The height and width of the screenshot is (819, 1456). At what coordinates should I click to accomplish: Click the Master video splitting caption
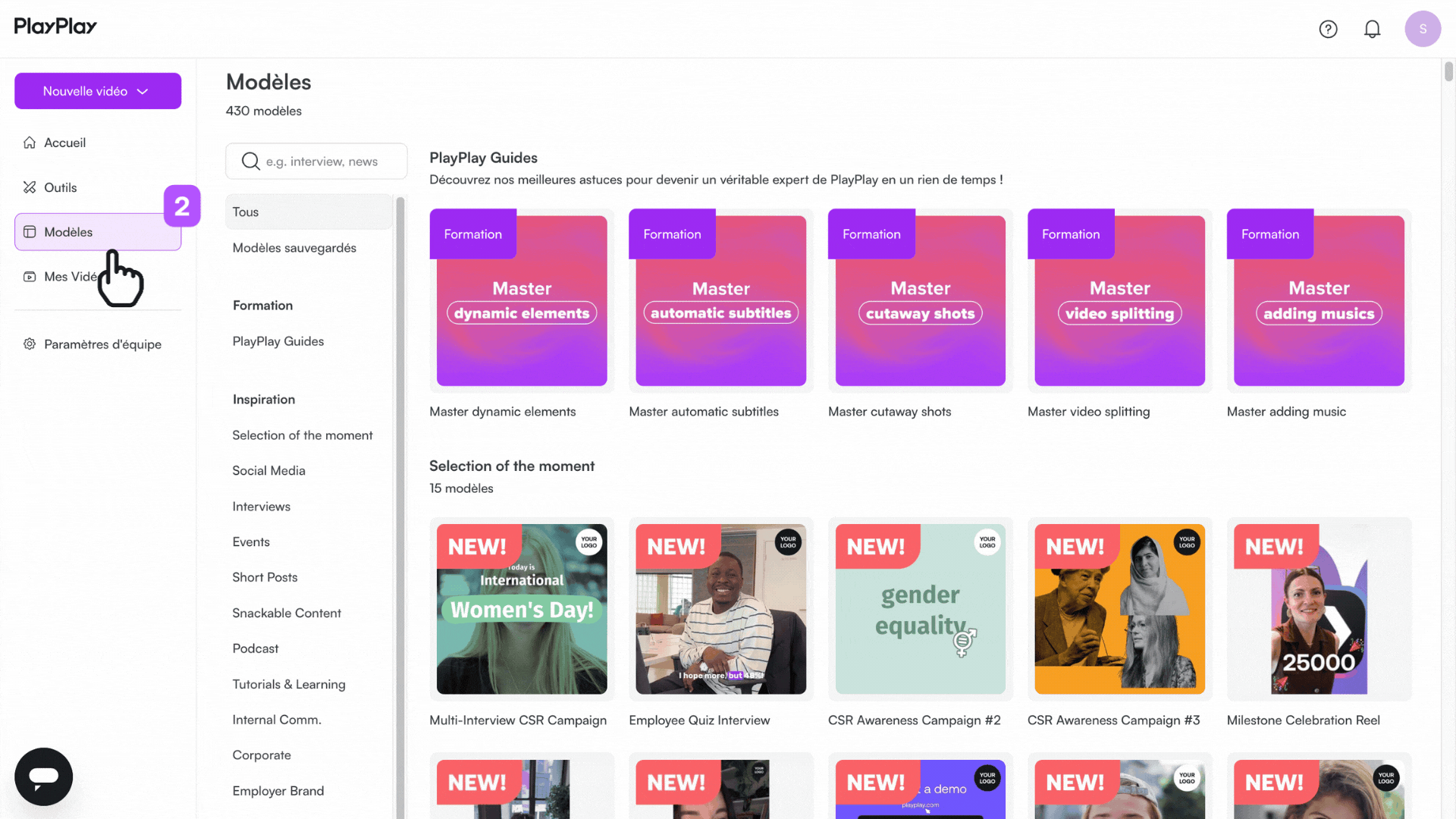click(1088, 412)
